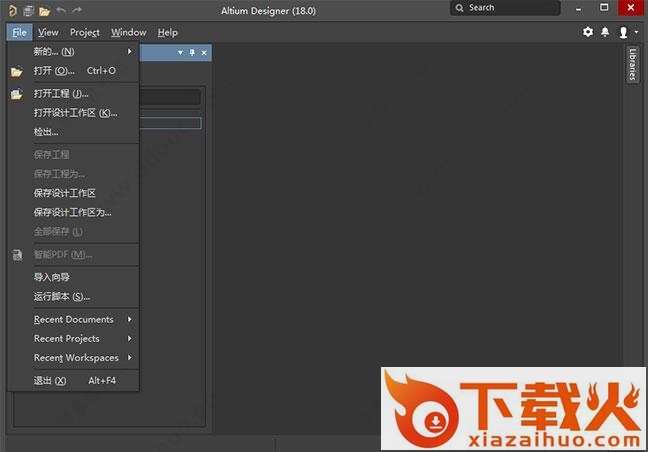Type in the Search field
Viewport: 648px width, 452px height.
(505, 8)
